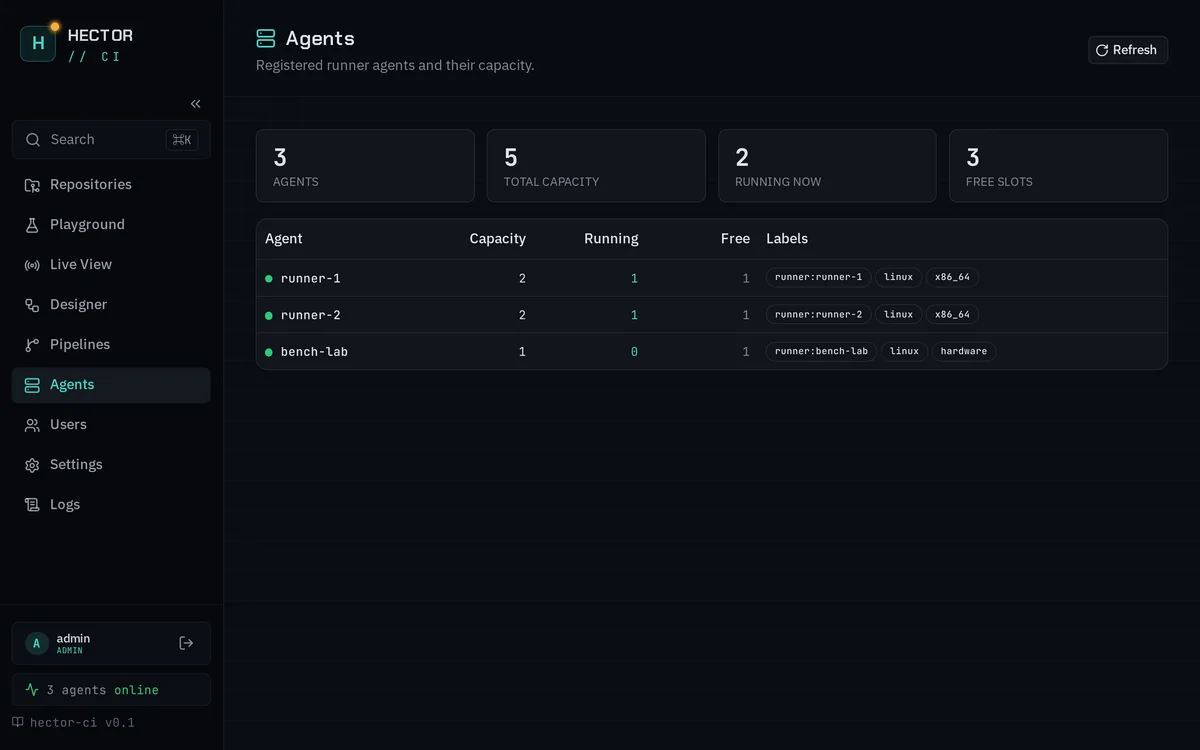Select the runner-2 agent name
The width and height of the screenshot is (1200, 750).
311,316
